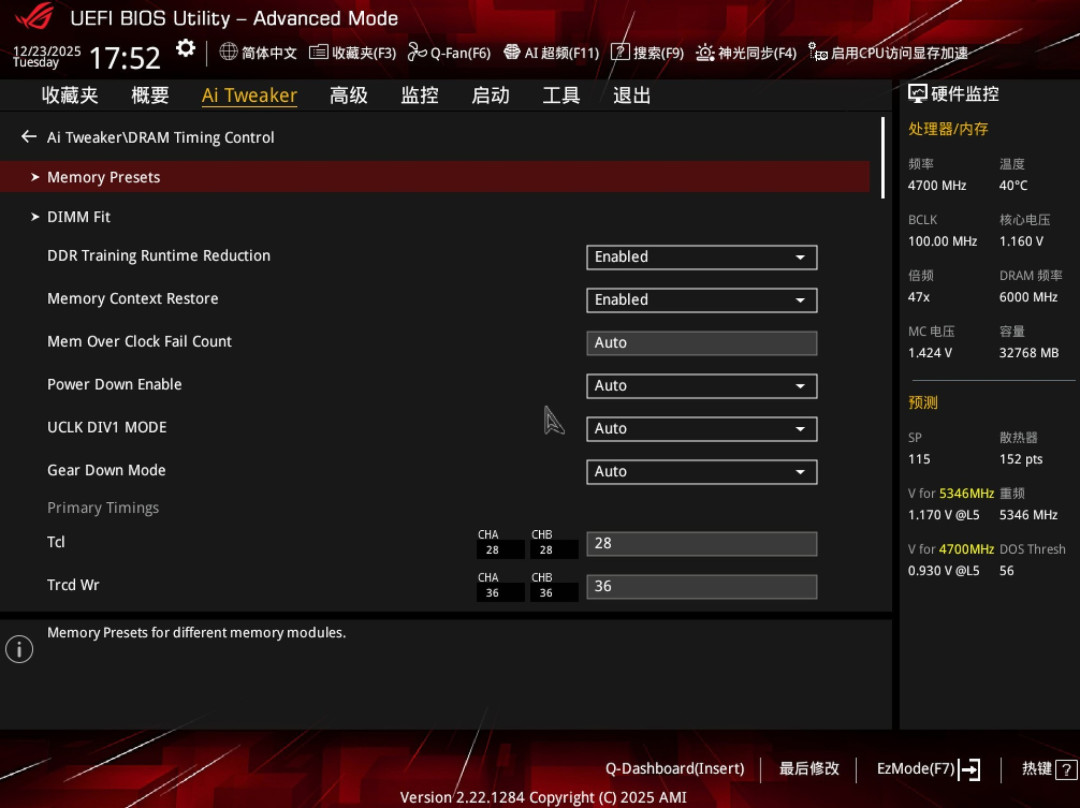Click the EzMode(F7) exit arrow icon
This screenshot has width=1080, height=808.
click(970, 769)
